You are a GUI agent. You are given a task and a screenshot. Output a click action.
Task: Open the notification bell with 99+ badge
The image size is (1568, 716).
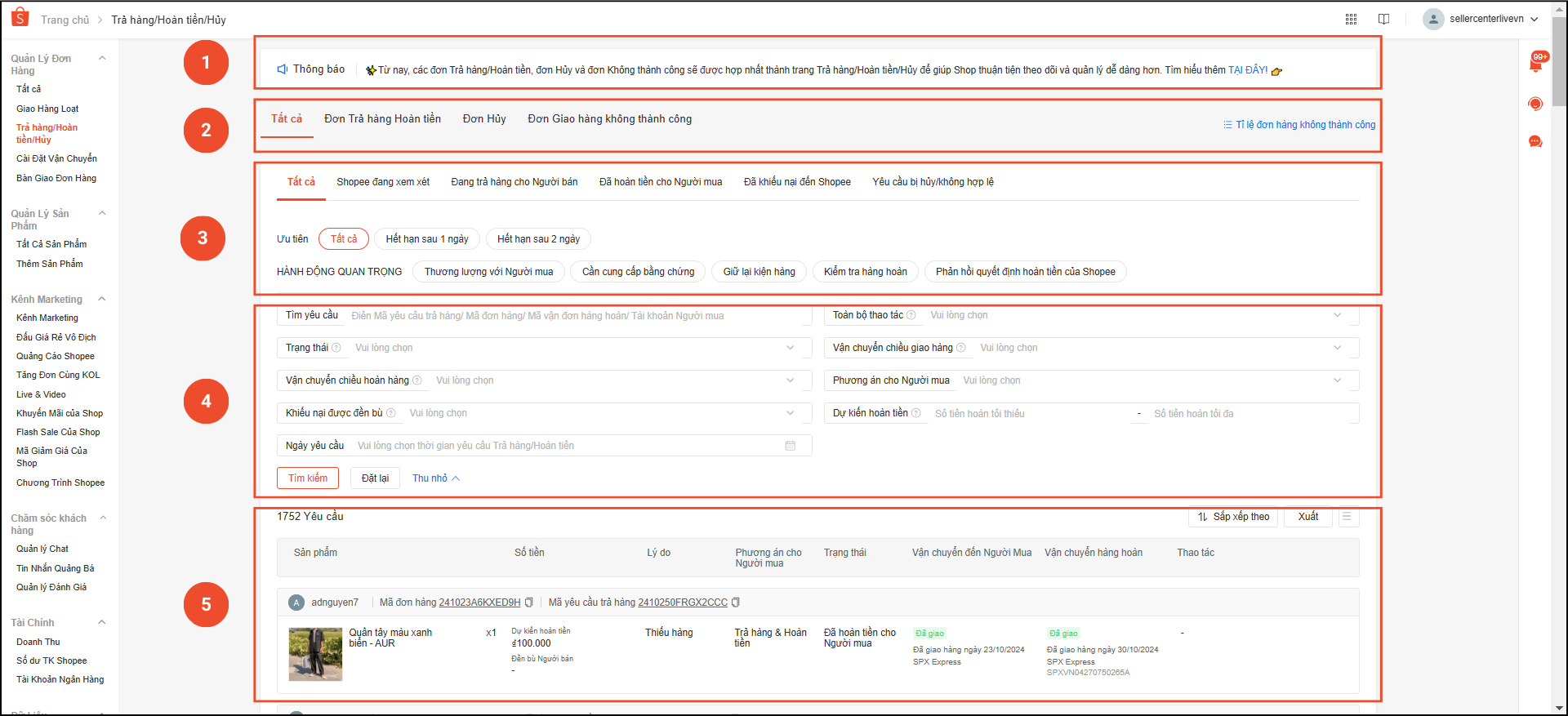(x=1535, y=64)
